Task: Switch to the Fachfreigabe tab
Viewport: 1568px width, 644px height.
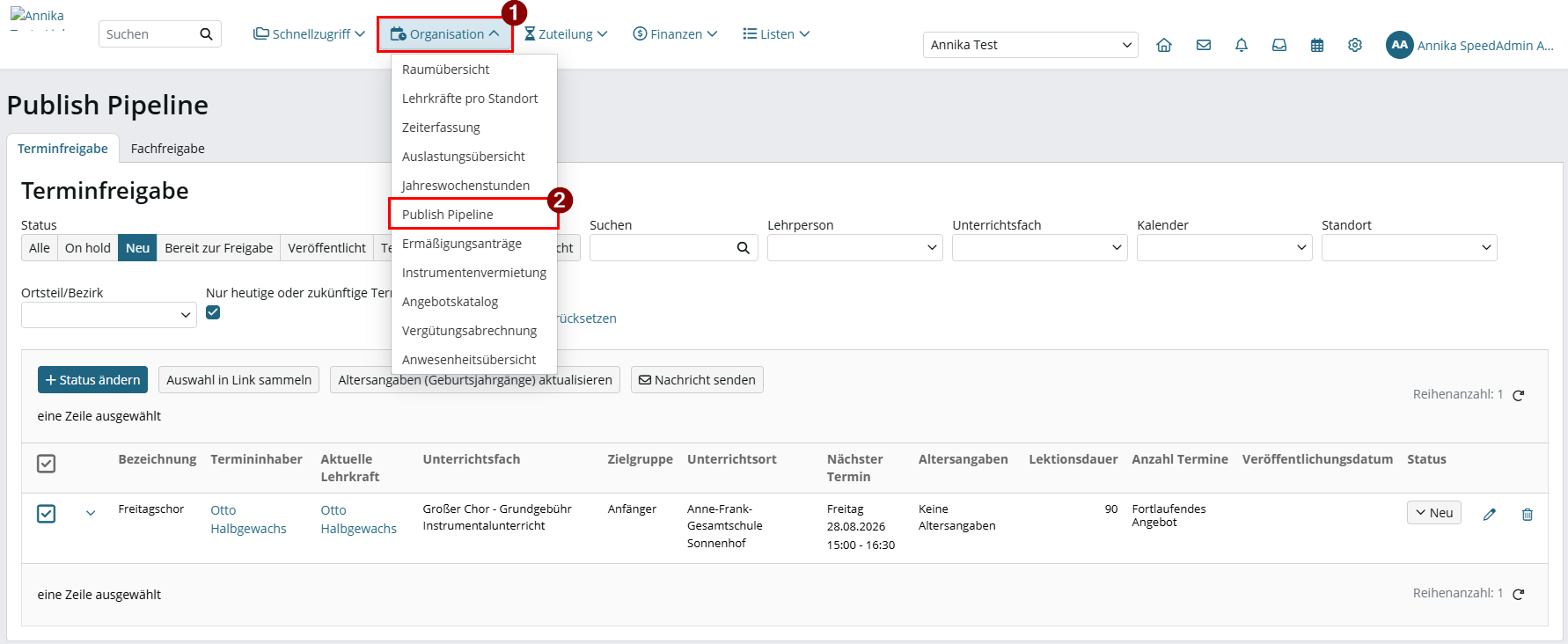Action: tap(168, 149)
